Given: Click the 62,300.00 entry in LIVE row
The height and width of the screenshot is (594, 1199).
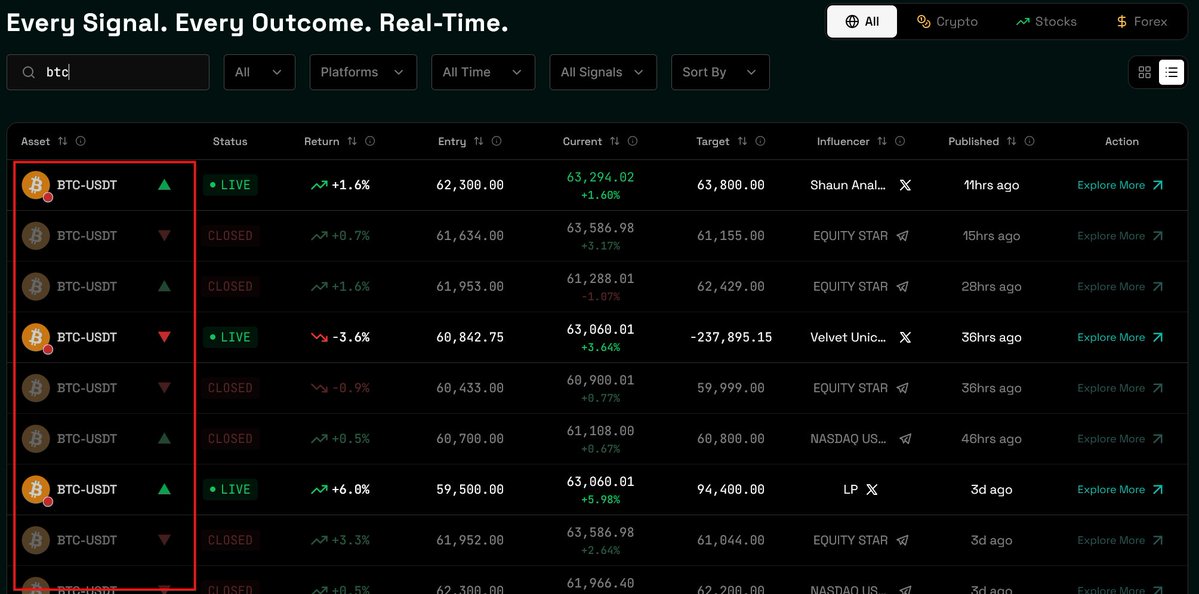Looking at the screenshot, I should [470, 185].
